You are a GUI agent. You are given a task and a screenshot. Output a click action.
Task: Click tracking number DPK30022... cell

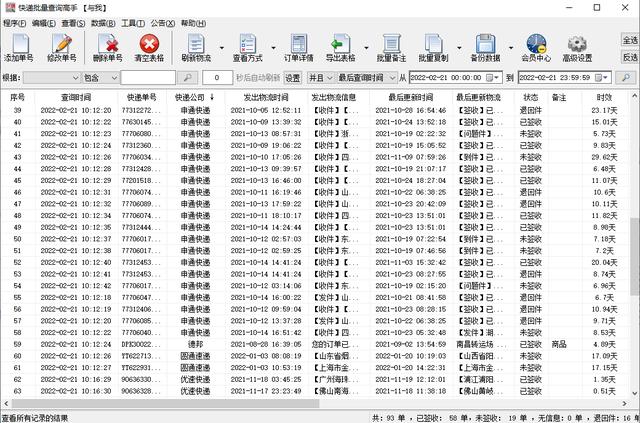click(141, 344)
